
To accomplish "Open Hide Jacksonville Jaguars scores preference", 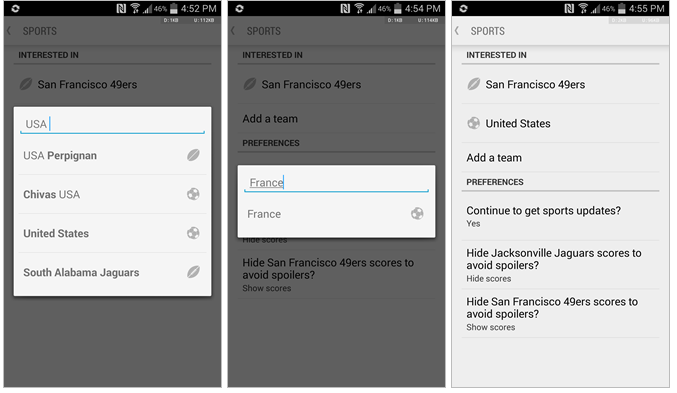I will pos(560,265).
